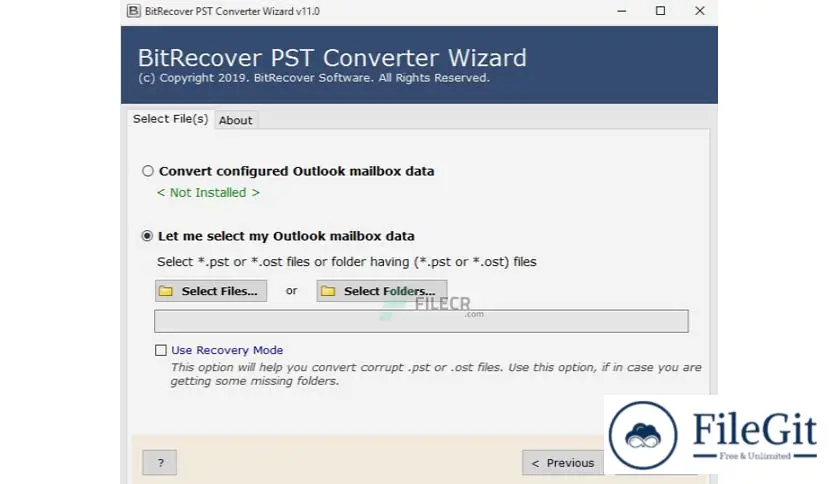Viewport: 836px width, 484px height.
Task: Close the PST Converter Wizard window
Action: (x=700, y=11)
